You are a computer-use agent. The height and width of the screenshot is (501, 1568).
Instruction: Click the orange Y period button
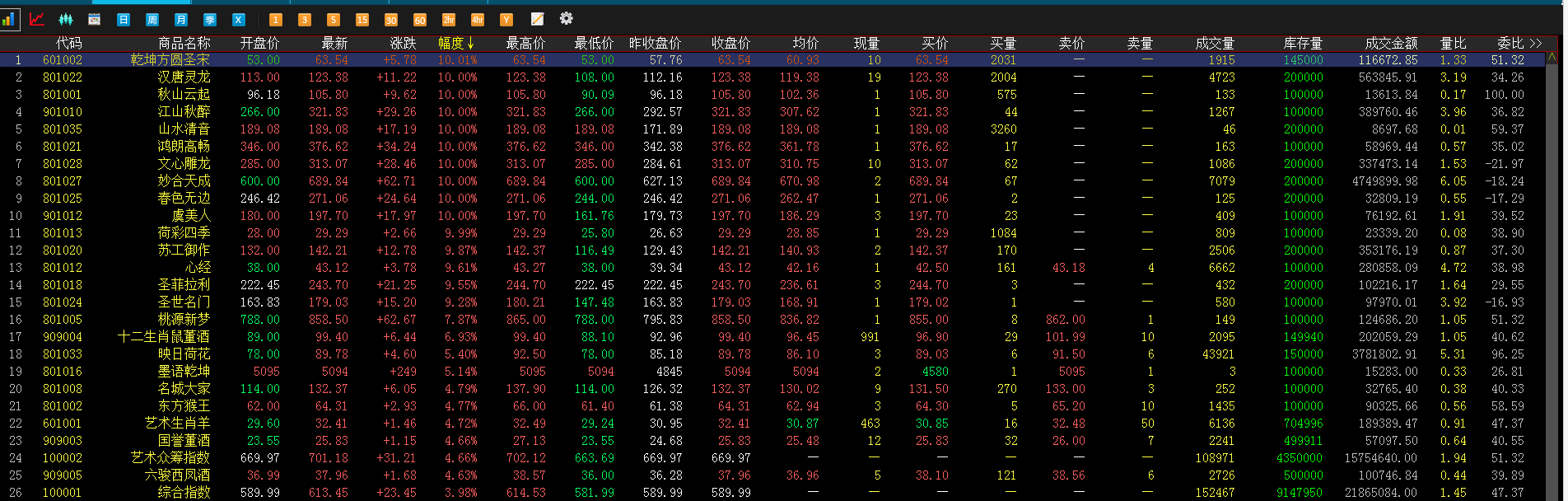506,19
